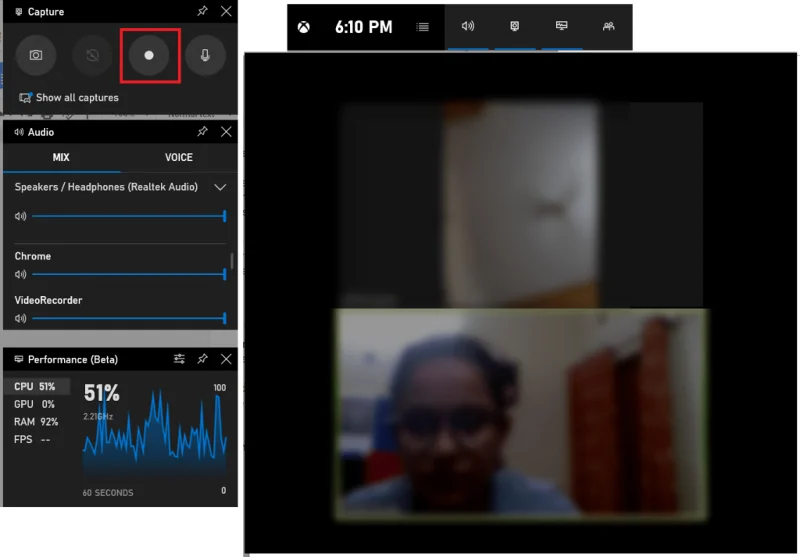The image size is (800, 557).
Task: Toggle the microphone during capture
Action: pyautogui.click(x=205, y=56)
